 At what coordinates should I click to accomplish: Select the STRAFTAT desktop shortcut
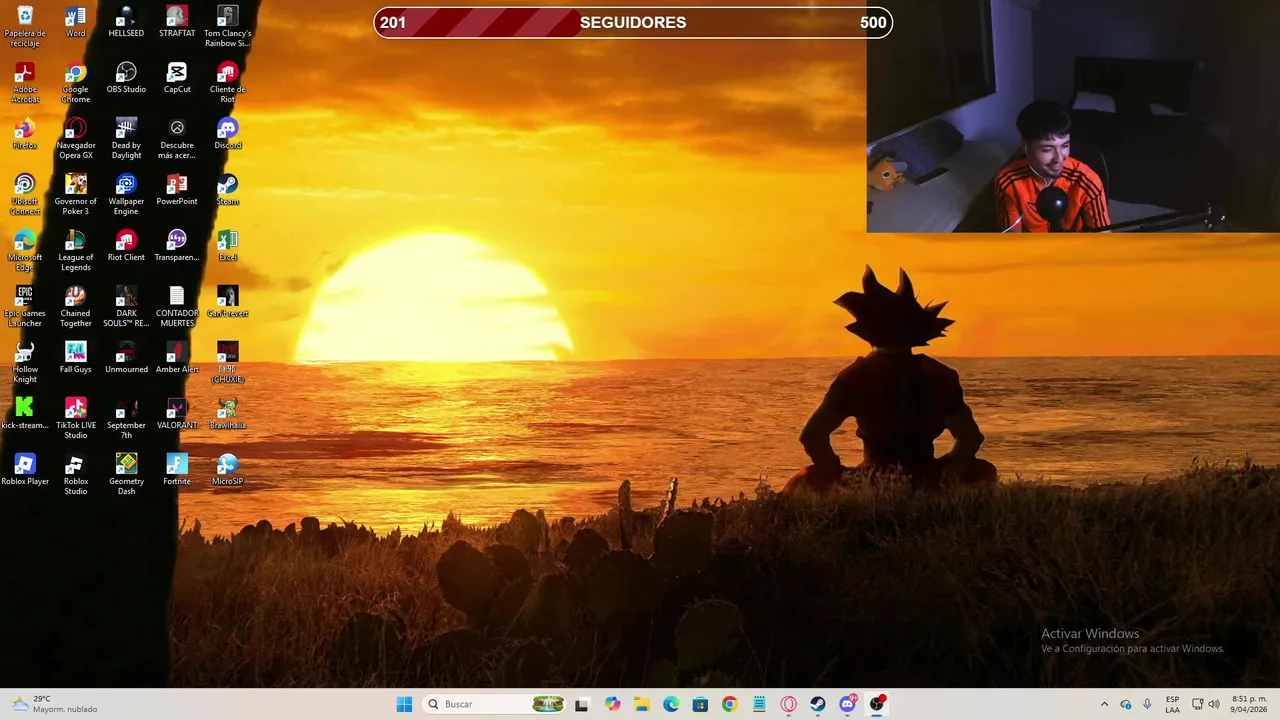pyautogui.click(x=177, y=22)
